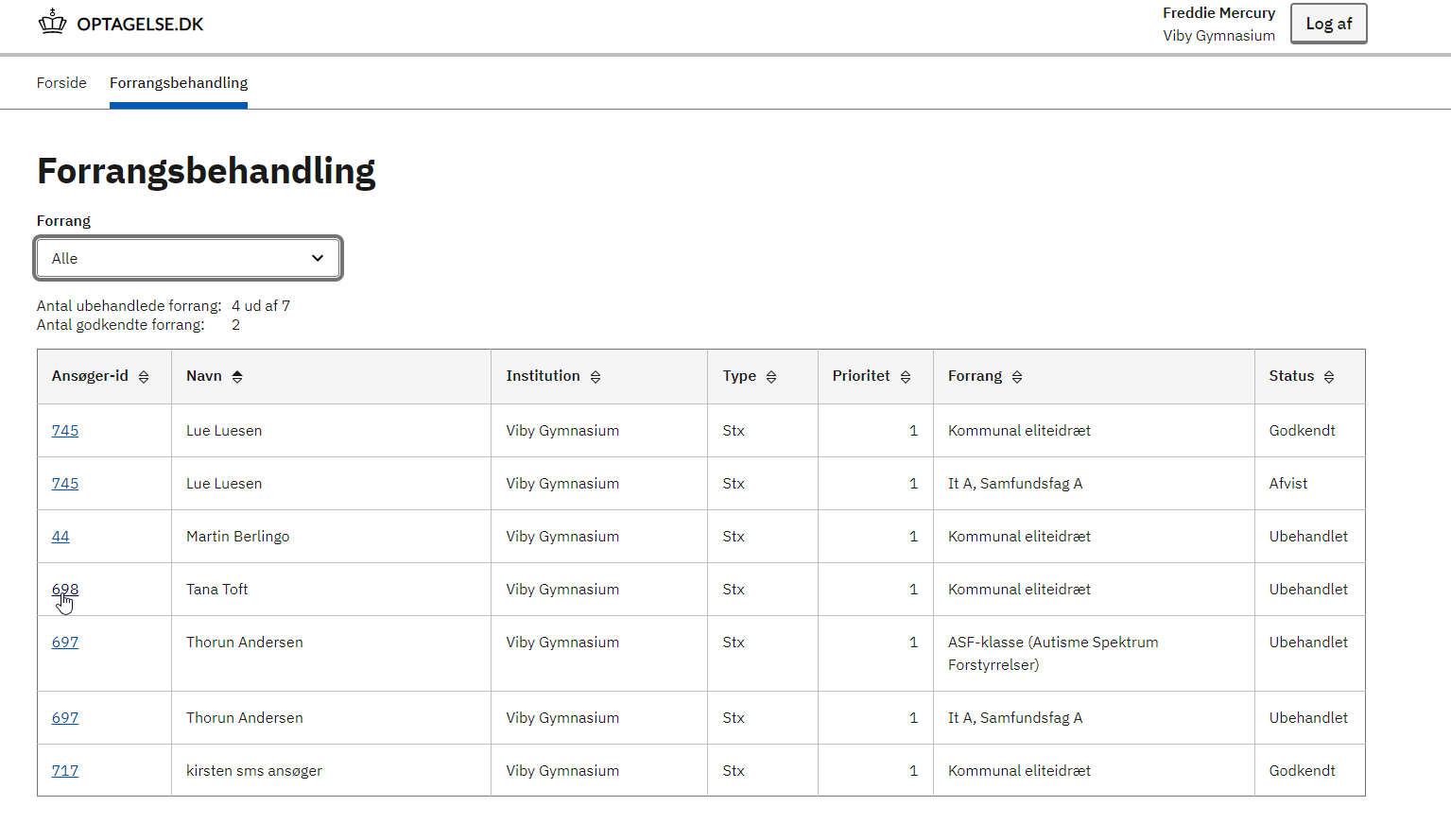
Task: Open applicant 745 with Afvist status
Action: pyautogui.click(x=65, y=483)
